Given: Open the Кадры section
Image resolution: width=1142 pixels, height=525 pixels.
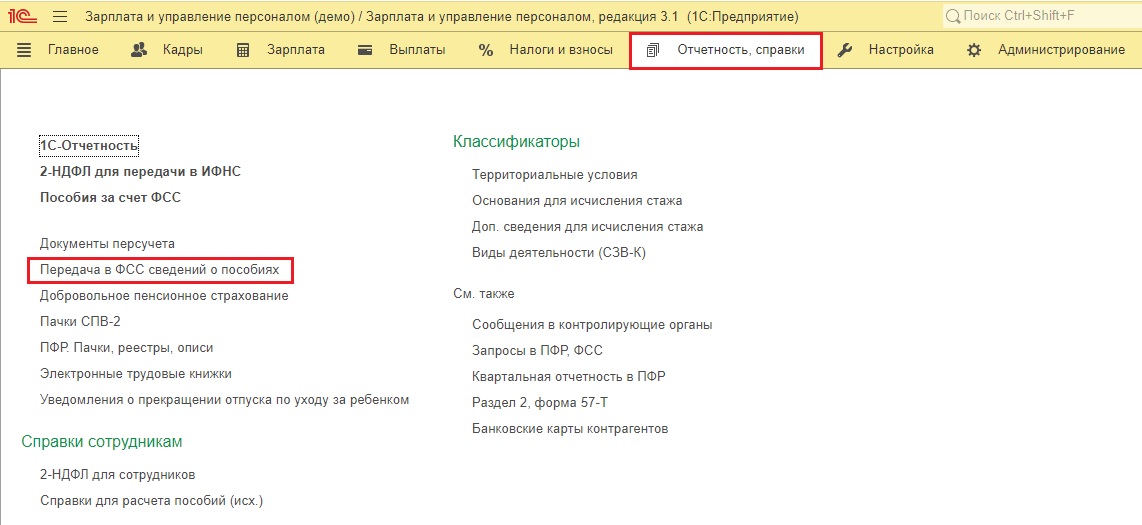Looking at the screenshot, I should click(183, 50).
